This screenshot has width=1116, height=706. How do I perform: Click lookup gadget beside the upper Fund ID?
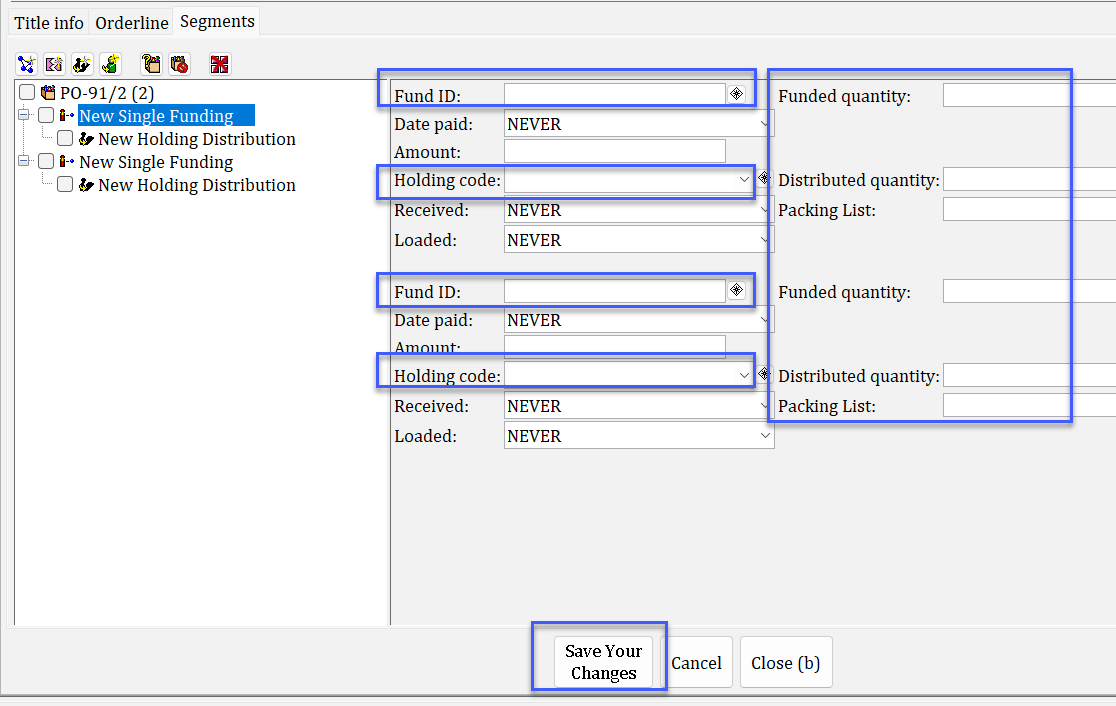(x=736, y=94)
